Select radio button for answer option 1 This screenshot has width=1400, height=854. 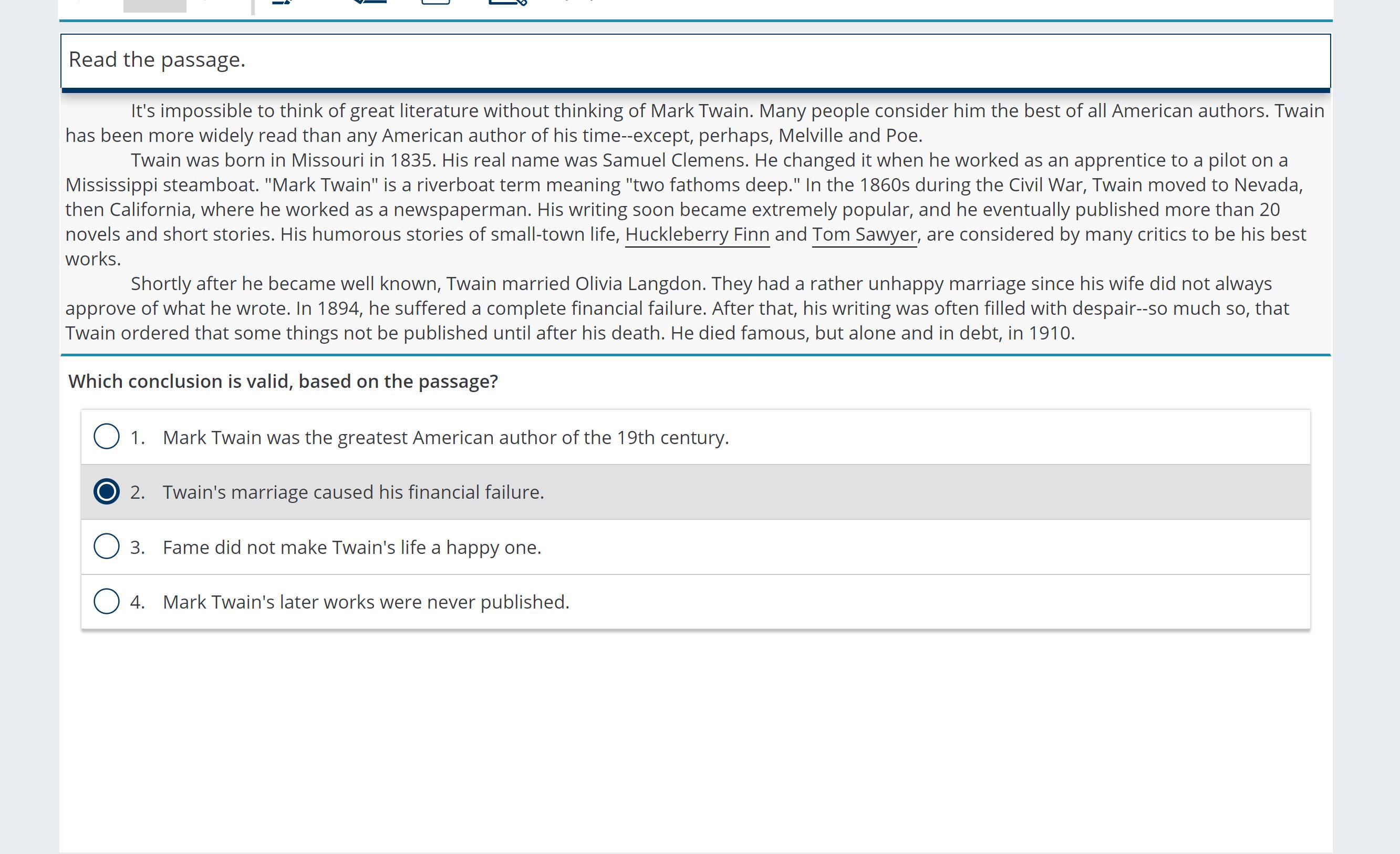pos(106,437)
